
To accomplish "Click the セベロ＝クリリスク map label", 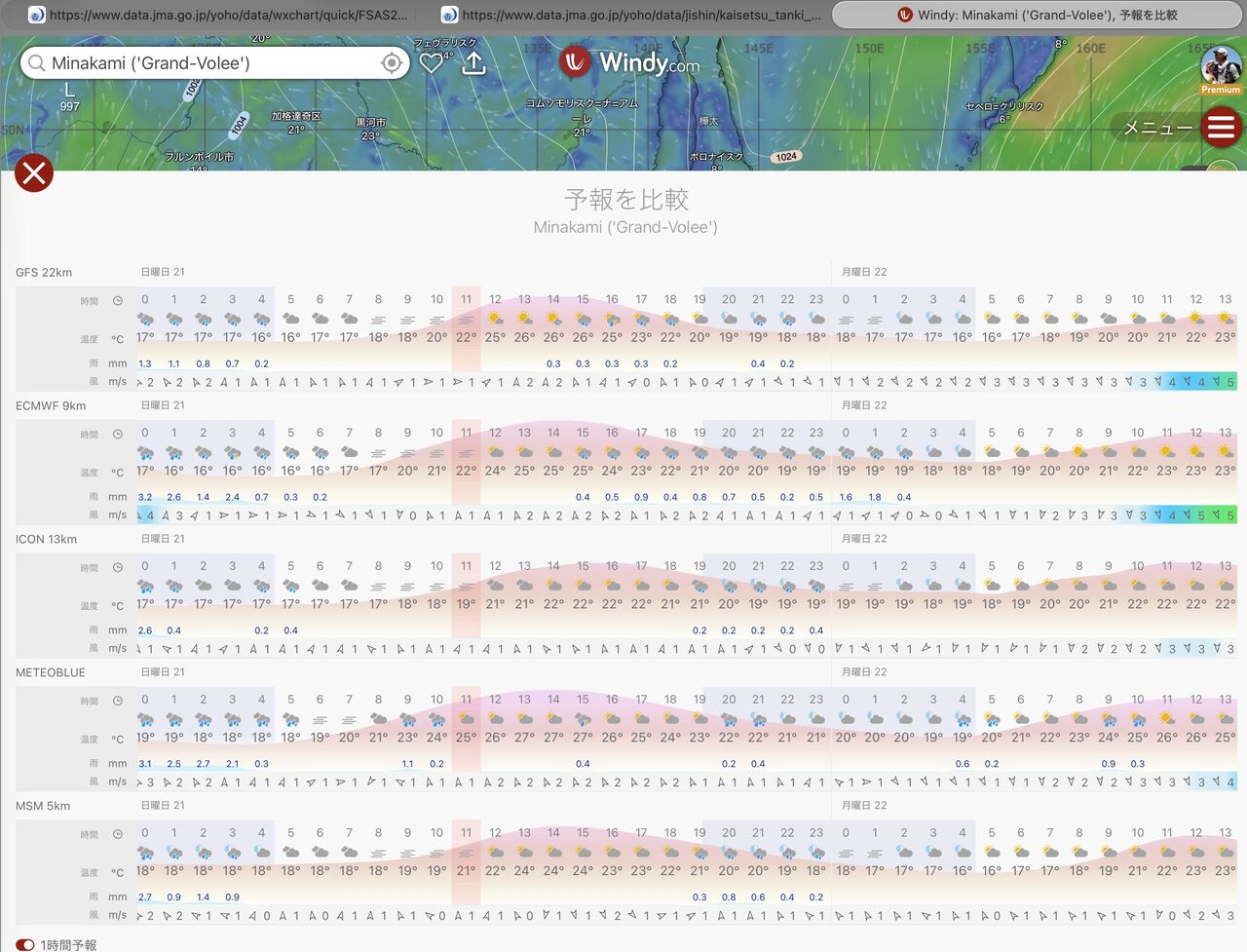I will click(1004, 106).
